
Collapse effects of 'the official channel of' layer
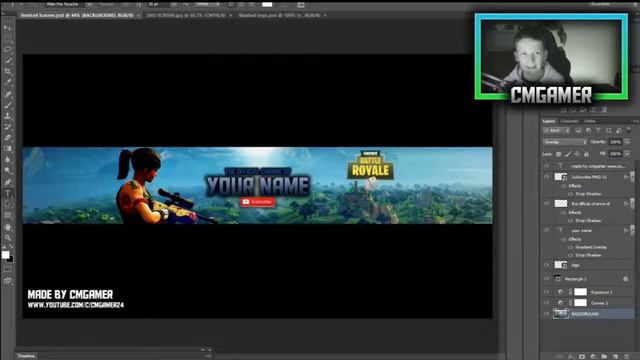(x=632, y=204)
